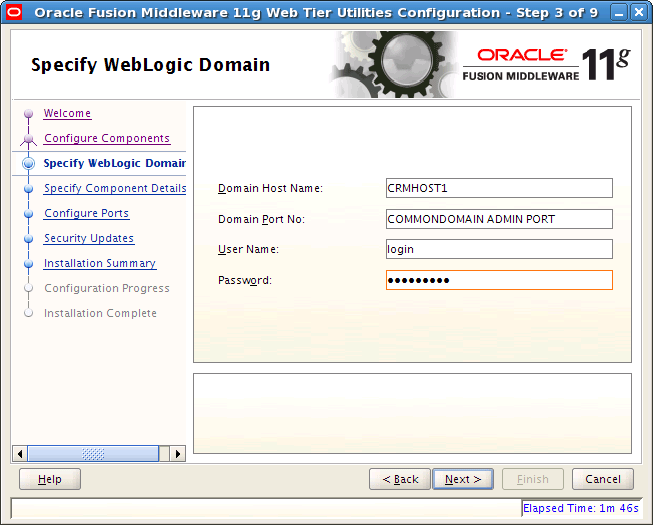Focus the User Name field

[x=499, y=249]
